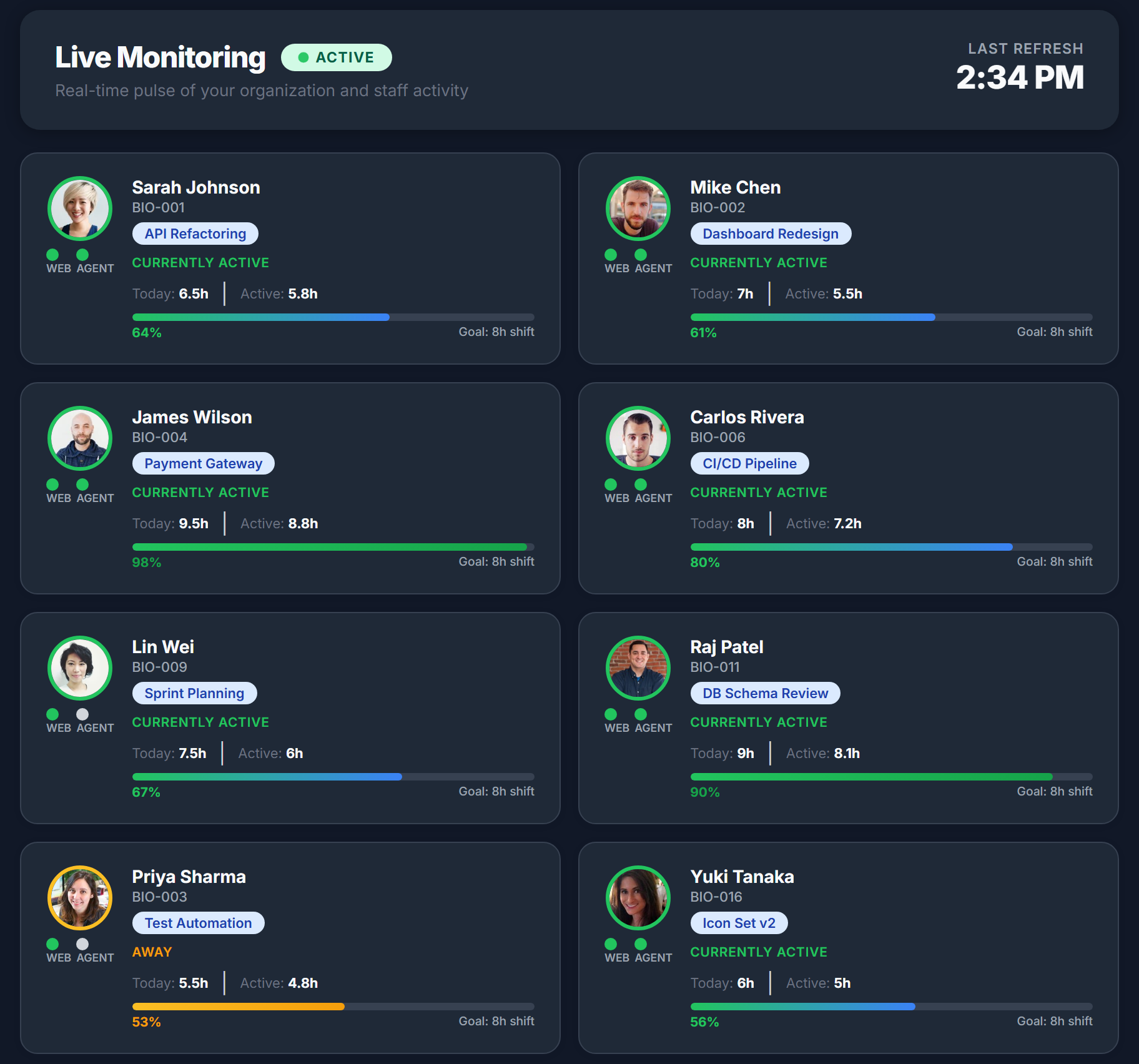Viewport: 1139px width, 1064px height.
Task: Click Priya Sharma's WEB status dot
Action: [x=52, y=944]
